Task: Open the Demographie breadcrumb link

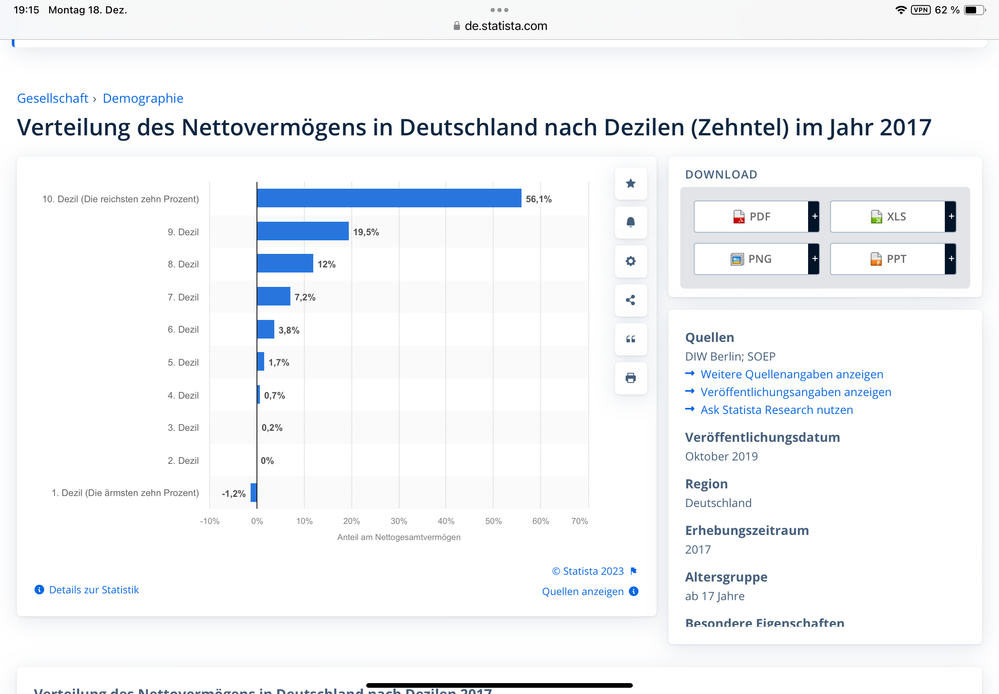Action: pos(143,98)
